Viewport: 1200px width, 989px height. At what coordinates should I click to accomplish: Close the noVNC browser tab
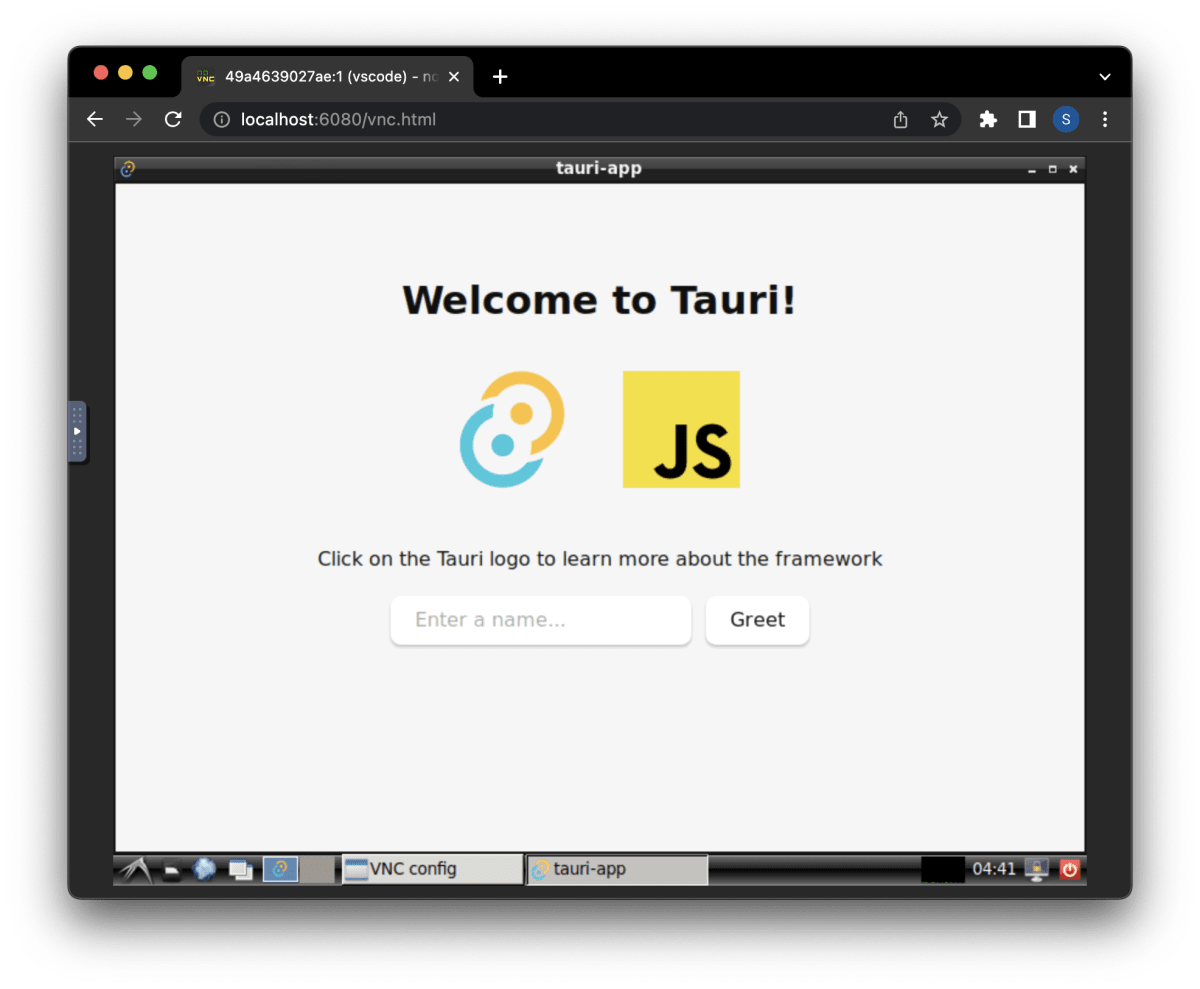pyautogui.click(x=453, y=77)
